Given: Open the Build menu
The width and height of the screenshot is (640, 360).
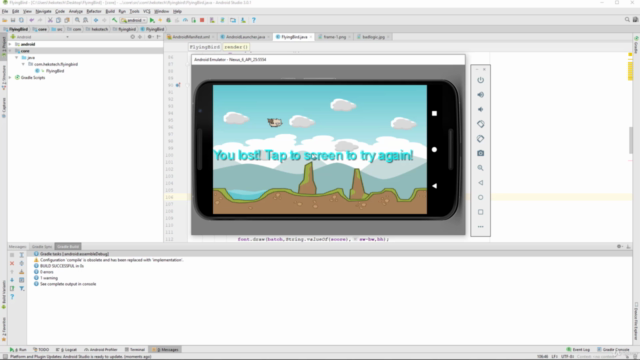Looking at the screenshot, I should coord(110,11).
